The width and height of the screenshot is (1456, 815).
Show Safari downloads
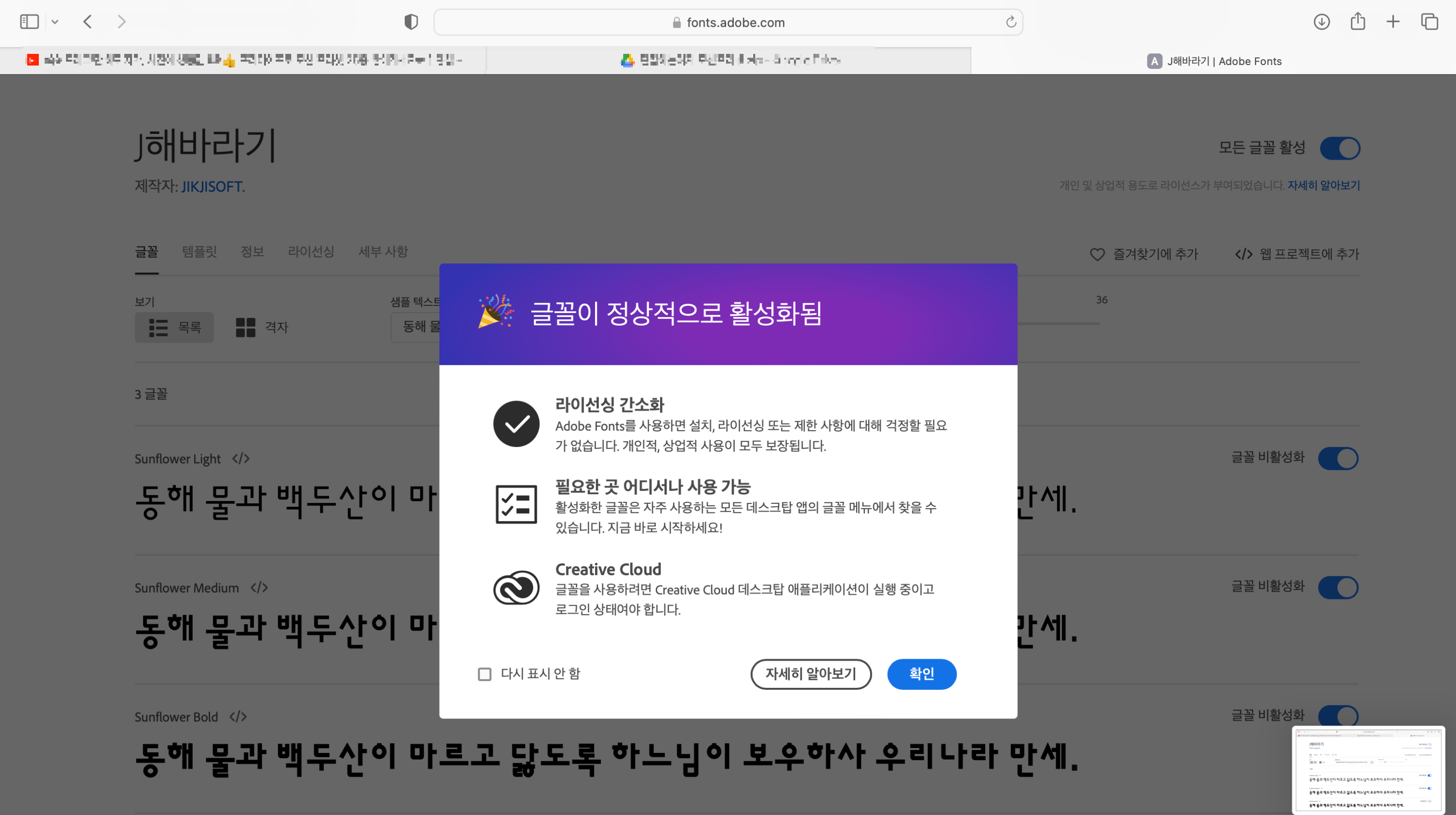1322,22
